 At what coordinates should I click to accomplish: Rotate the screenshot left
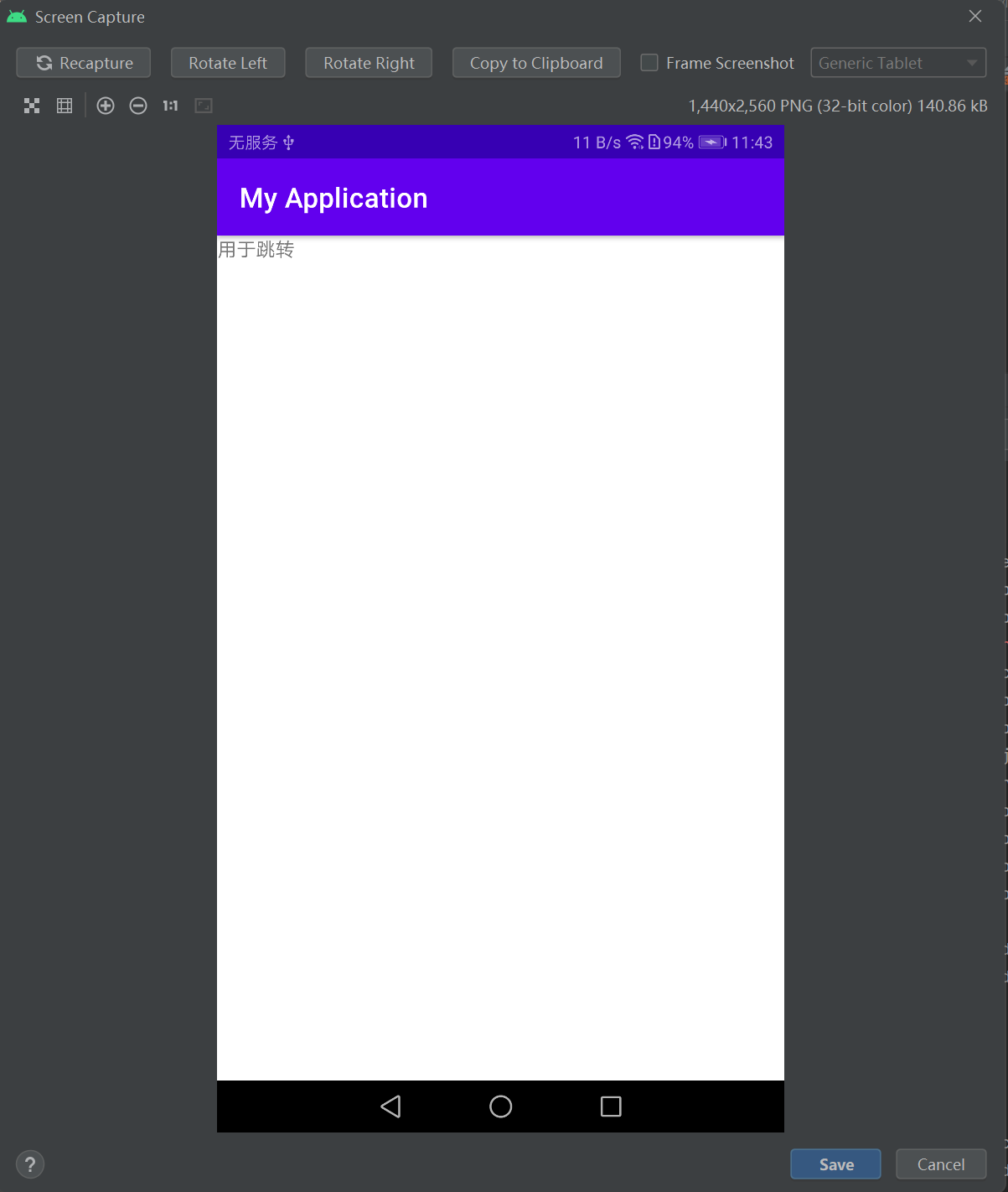(228, 63)
